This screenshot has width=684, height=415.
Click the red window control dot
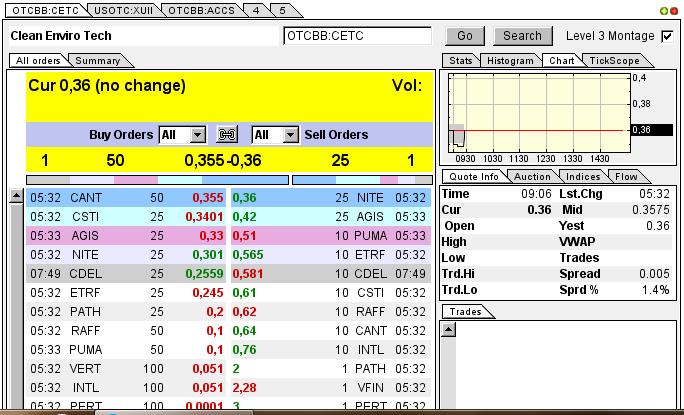point(674,12)
